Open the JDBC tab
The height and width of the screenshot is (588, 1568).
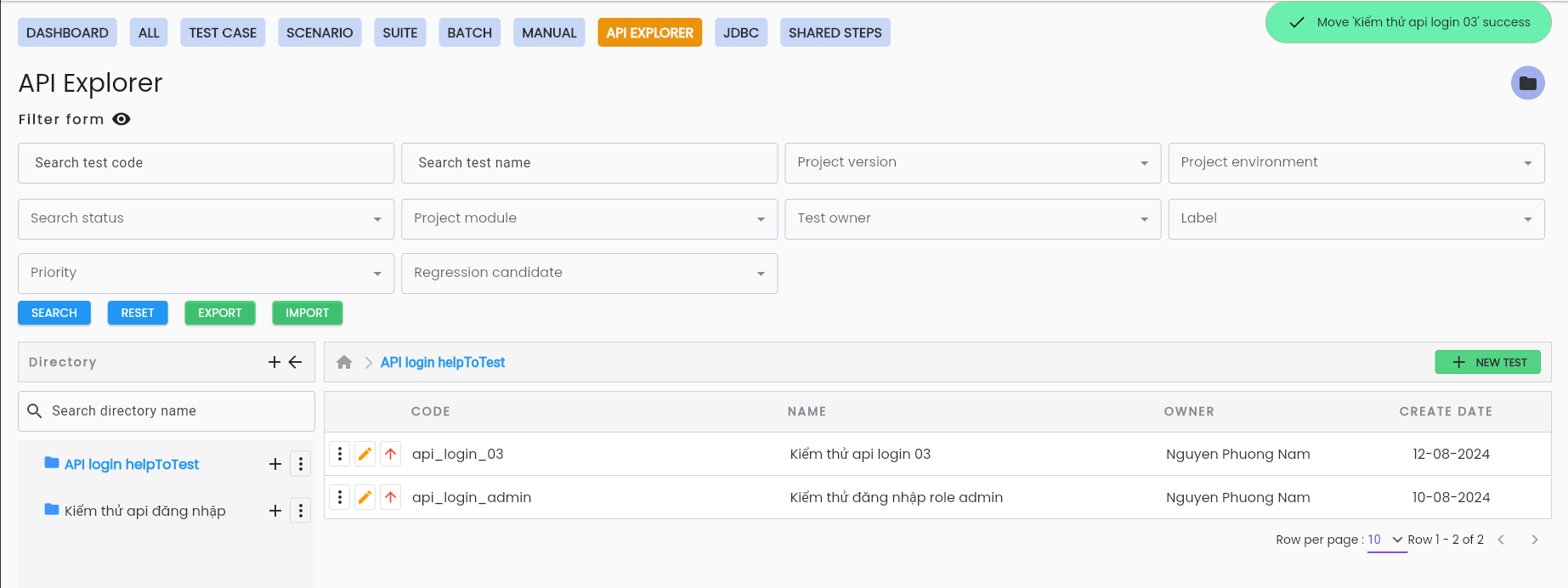click(x=741, y=32)
